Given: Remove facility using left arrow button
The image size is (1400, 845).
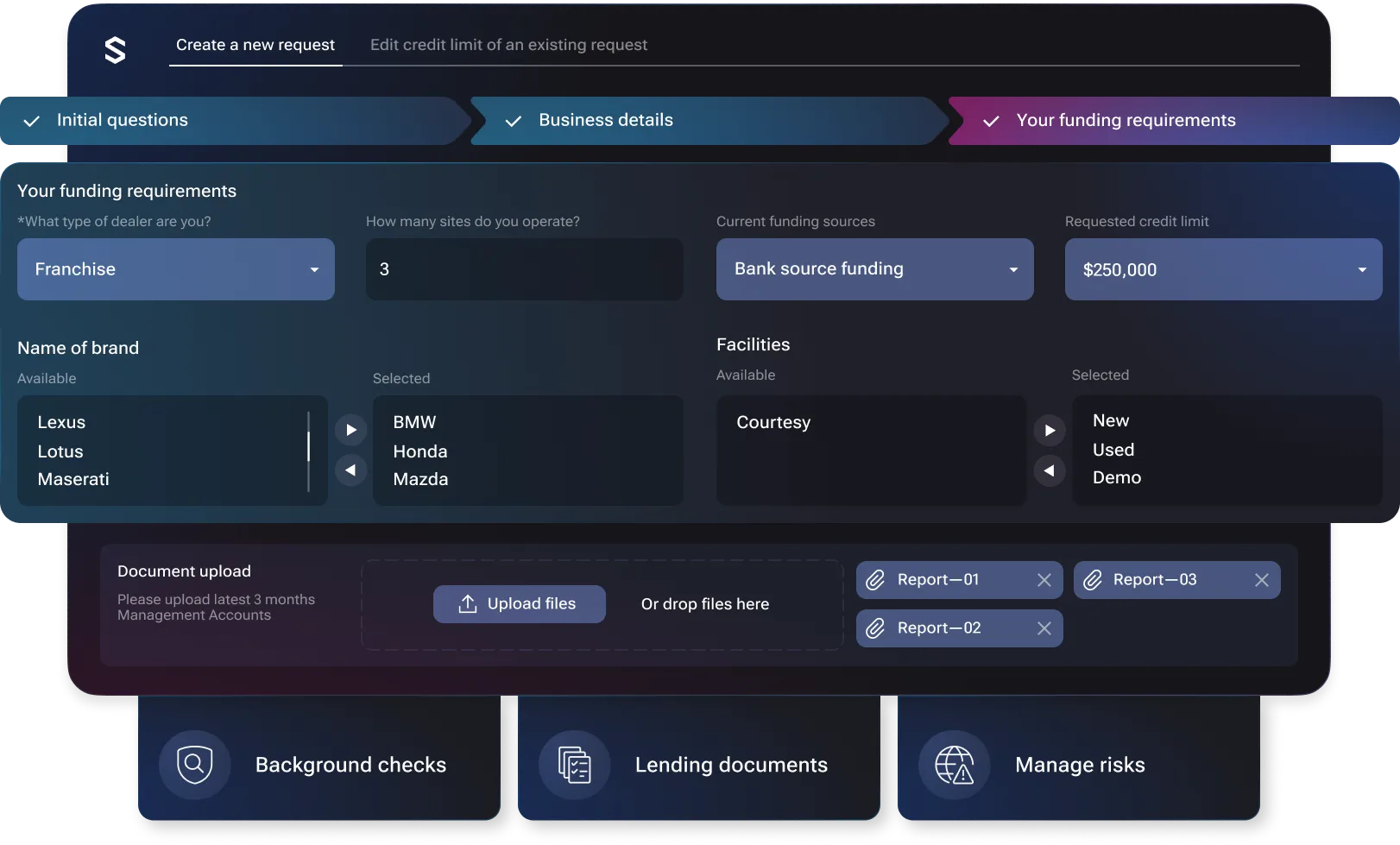Looking at the screenshot, I should pyautogui.click(x=1050, y=470).
